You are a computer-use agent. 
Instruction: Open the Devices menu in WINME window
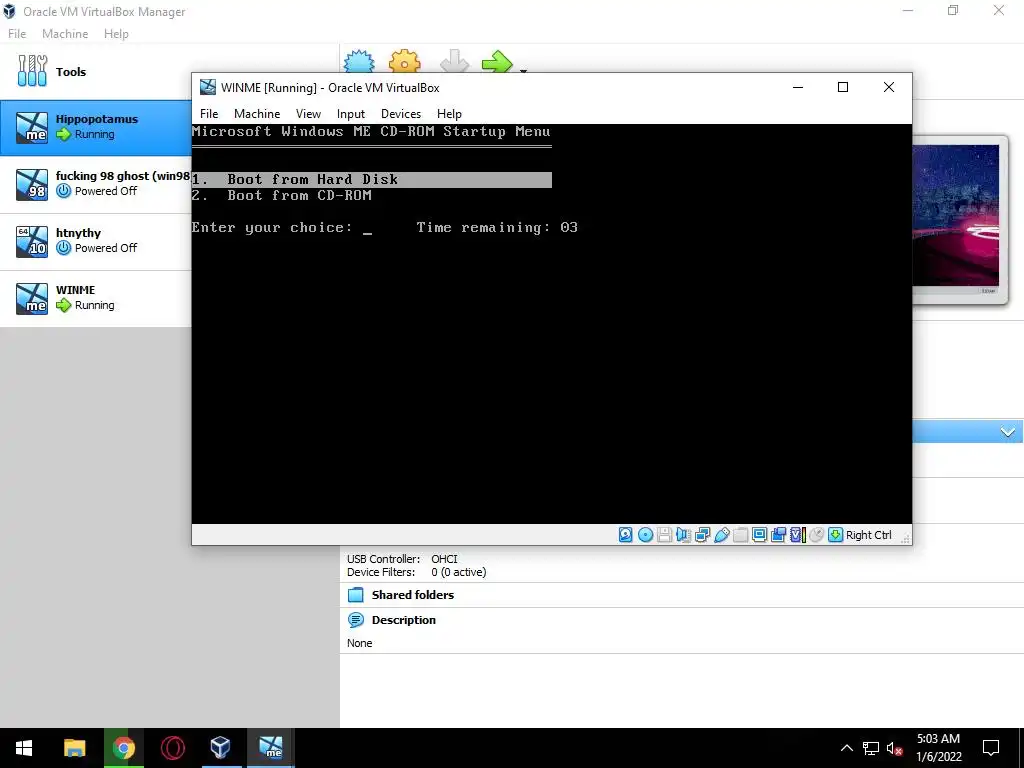(x=401, y=114)
